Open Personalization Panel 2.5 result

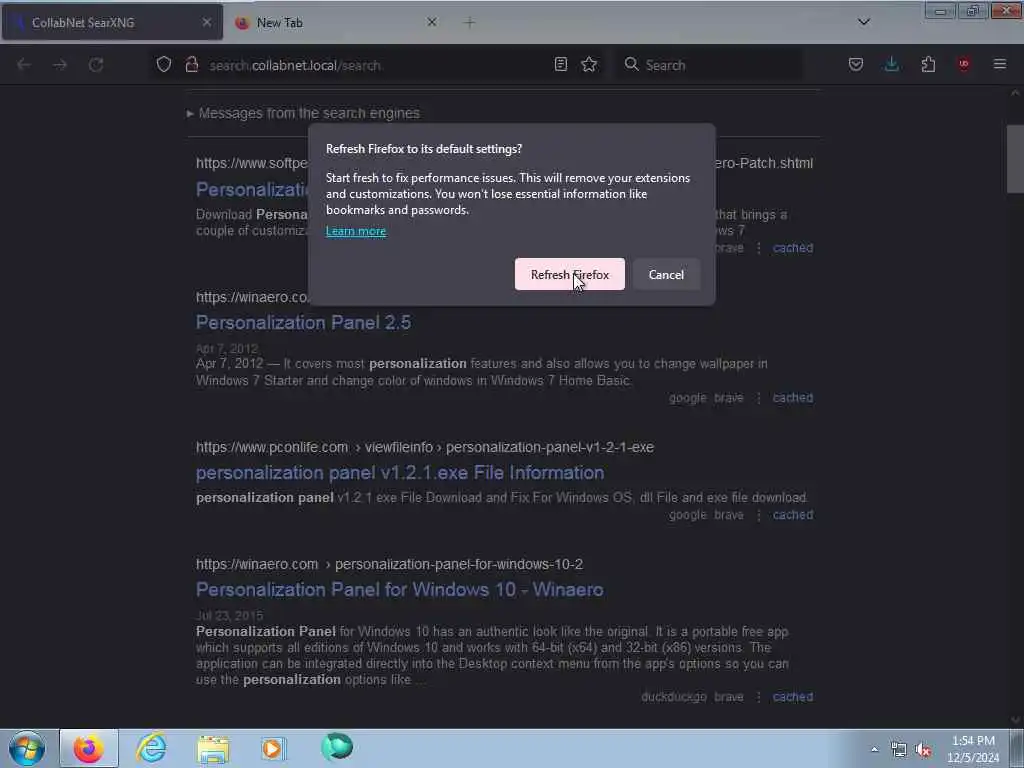(304, 323)
